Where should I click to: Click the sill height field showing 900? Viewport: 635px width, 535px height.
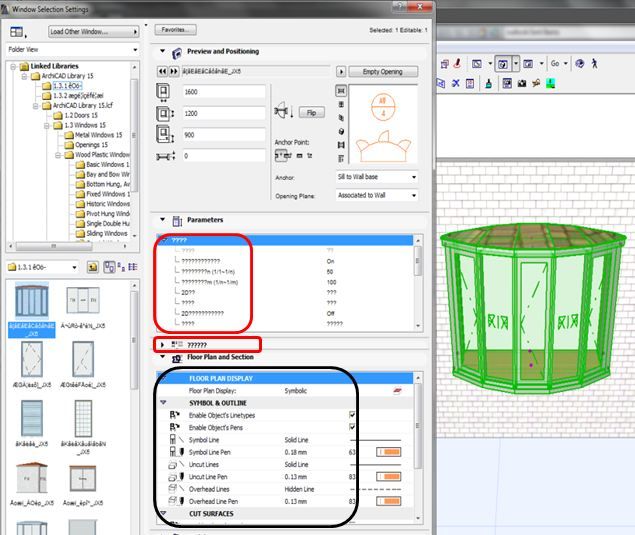tap(224, 135)
